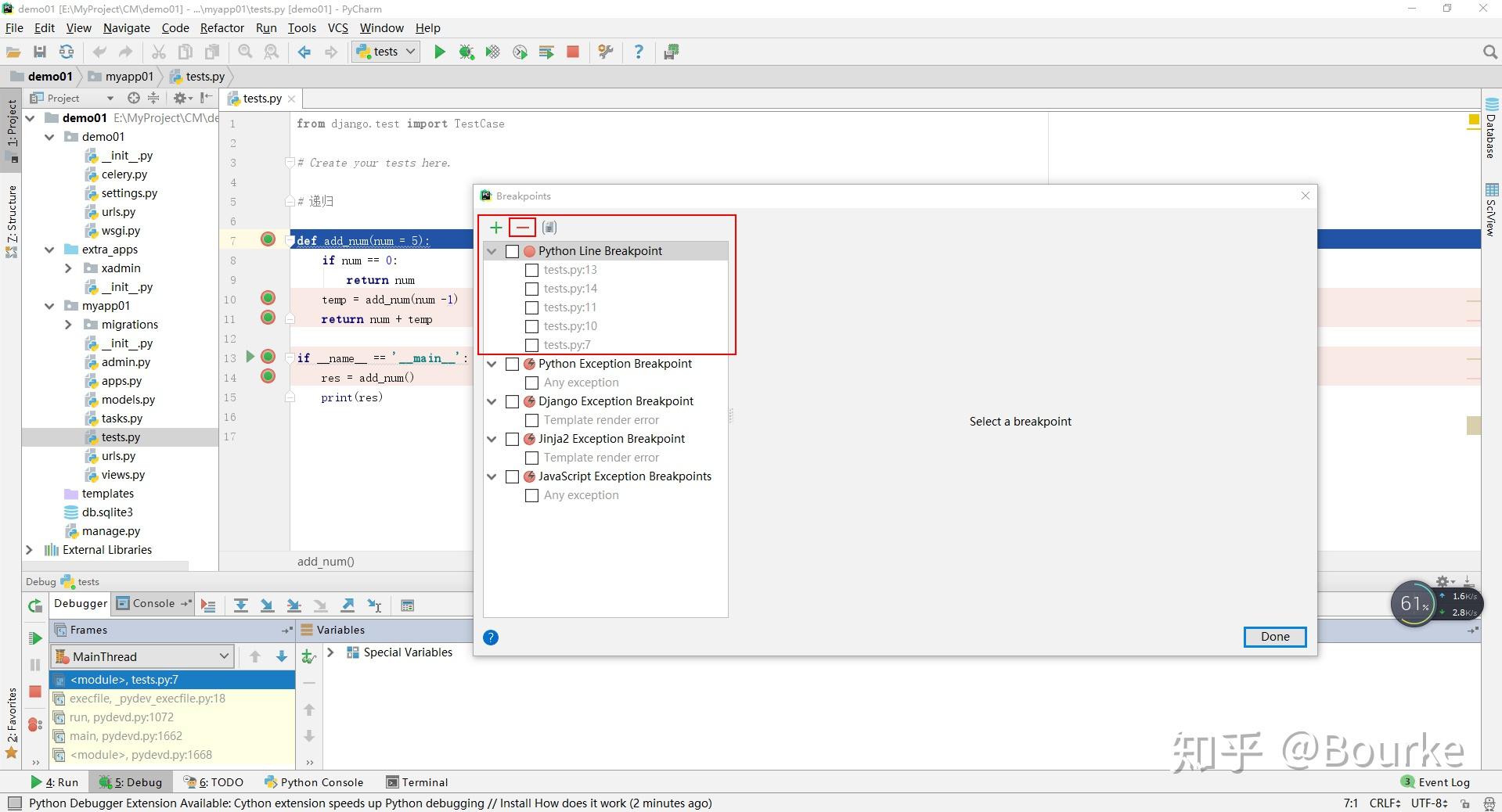Expand the xadmin folder in project tree

click(68, 268)
